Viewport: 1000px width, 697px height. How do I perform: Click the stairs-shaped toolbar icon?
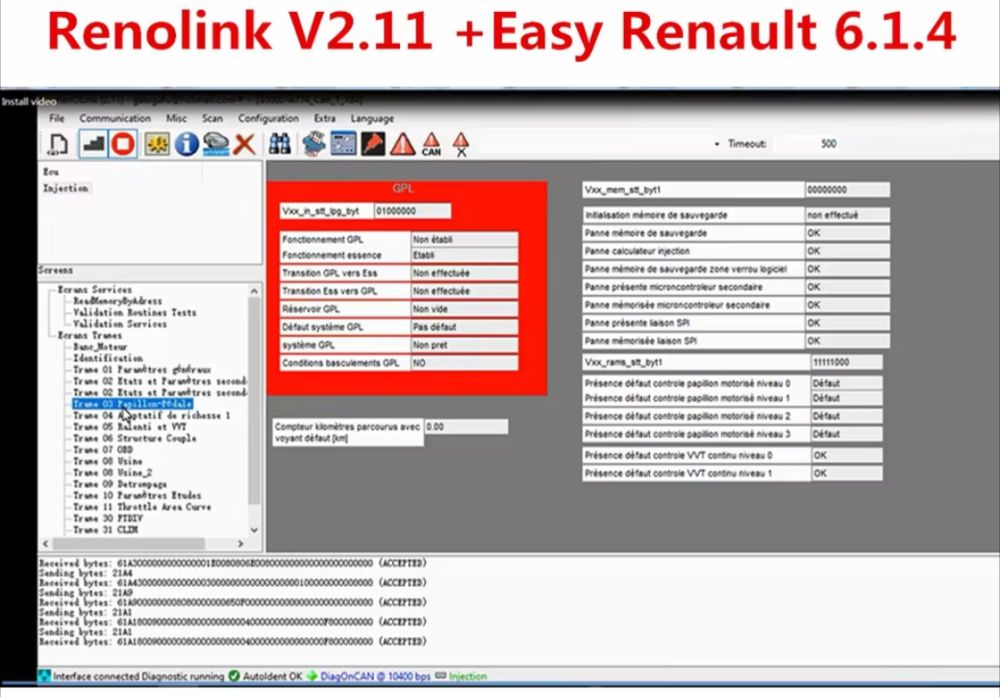94,144
